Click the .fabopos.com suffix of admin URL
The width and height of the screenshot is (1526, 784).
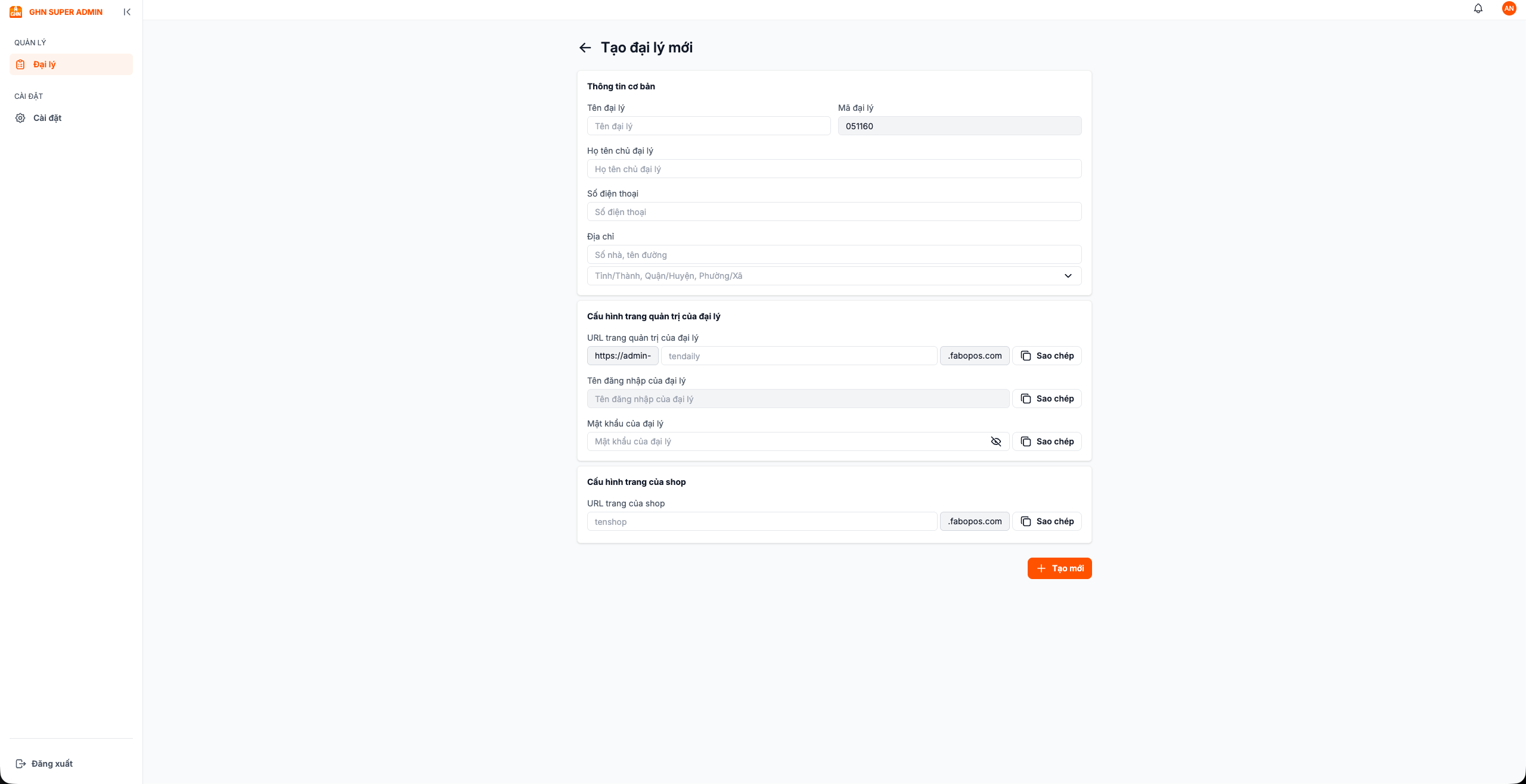tap(975, 356)
